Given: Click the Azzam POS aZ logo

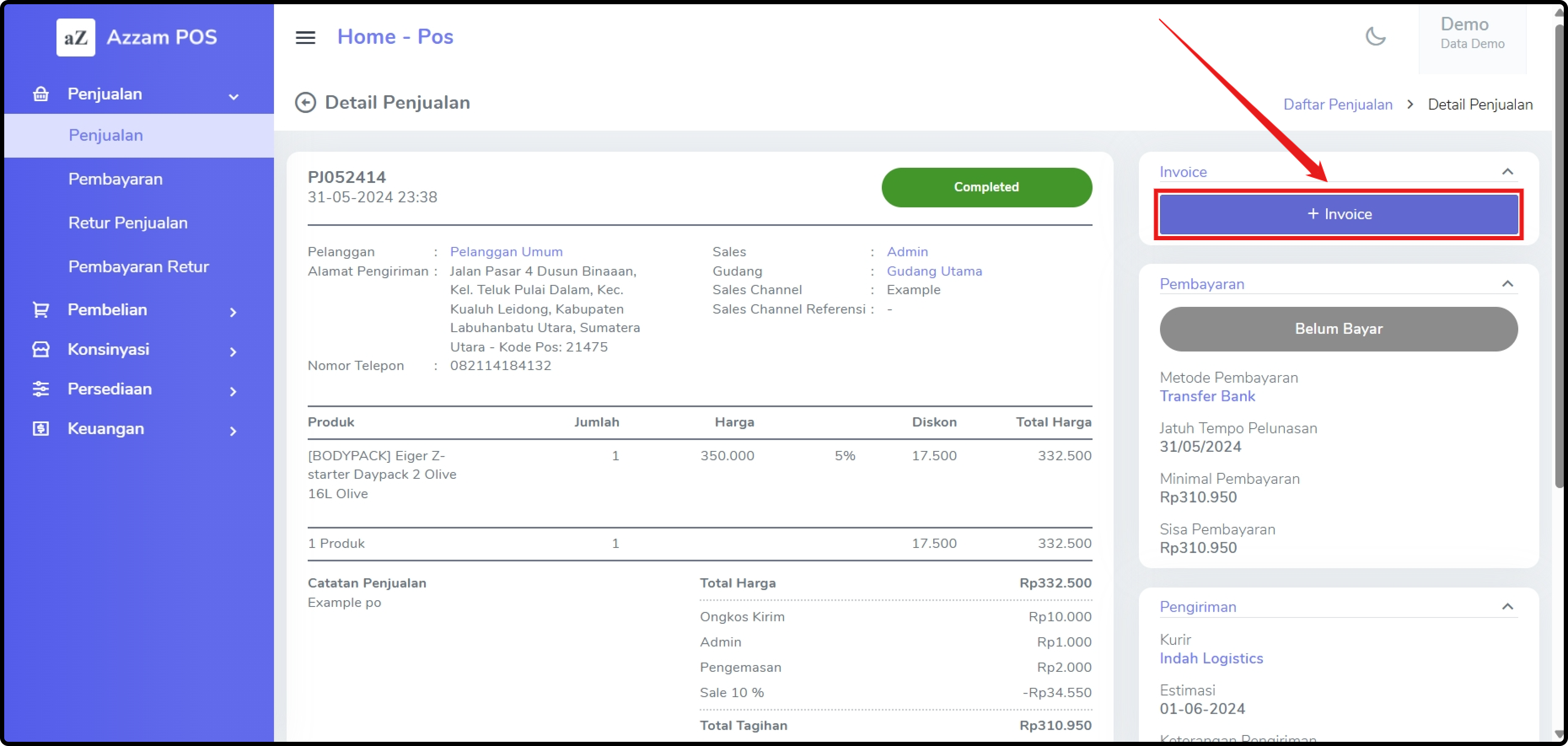Looking at the screenshot, I should click(75, 38).
